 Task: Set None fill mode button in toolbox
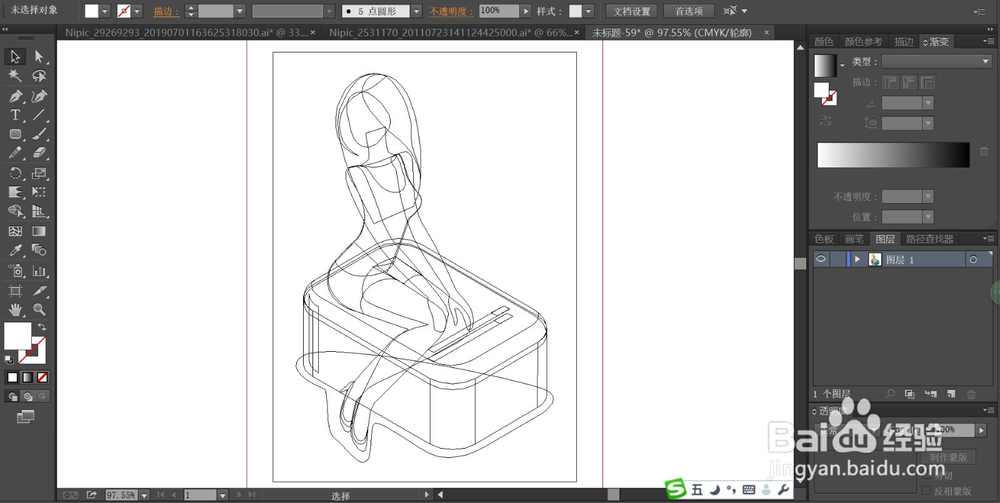[42, 377]
